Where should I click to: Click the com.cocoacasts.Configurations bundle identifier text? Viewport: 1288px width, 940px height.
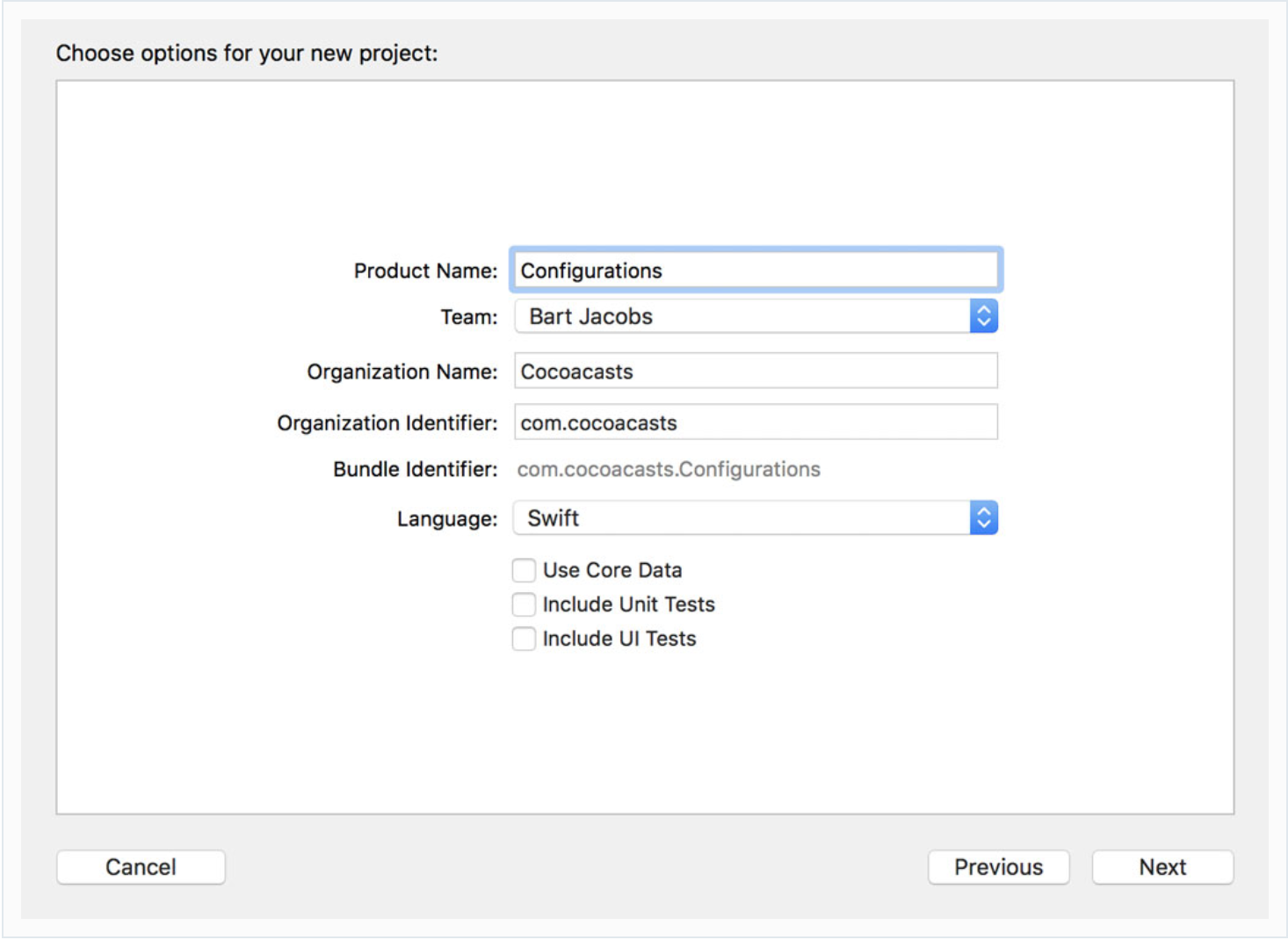tap(669, 470)
